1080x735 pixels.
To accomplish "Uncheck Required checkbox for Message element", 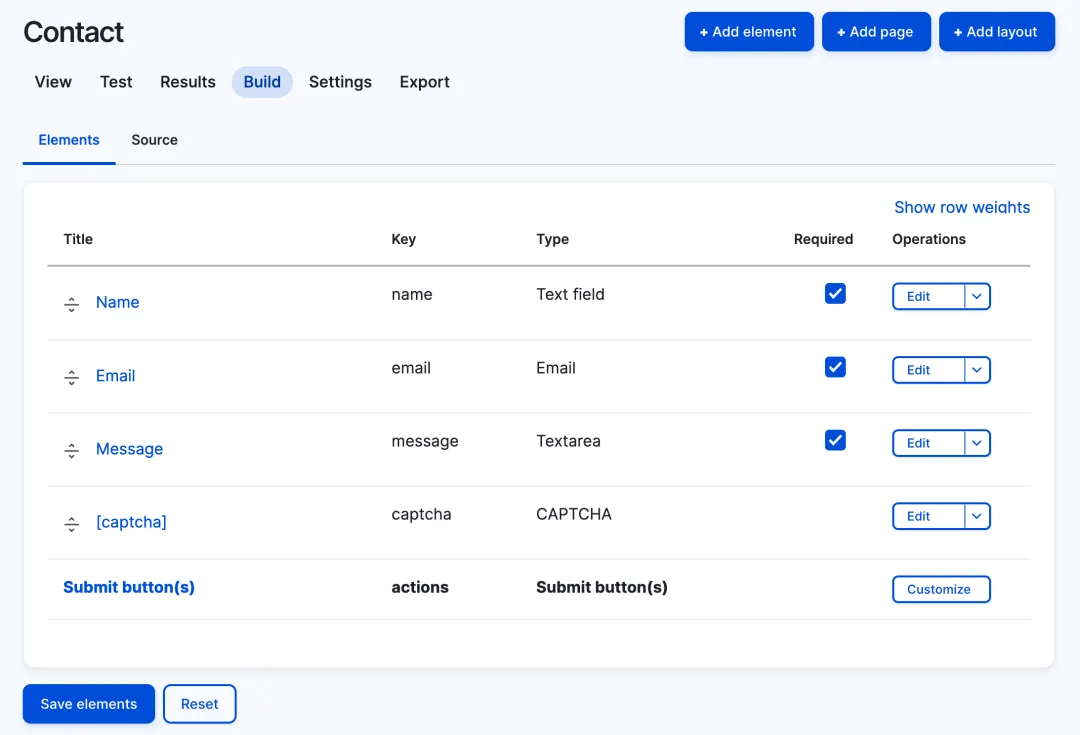I will pyautogui.click(x=835, y=440).
